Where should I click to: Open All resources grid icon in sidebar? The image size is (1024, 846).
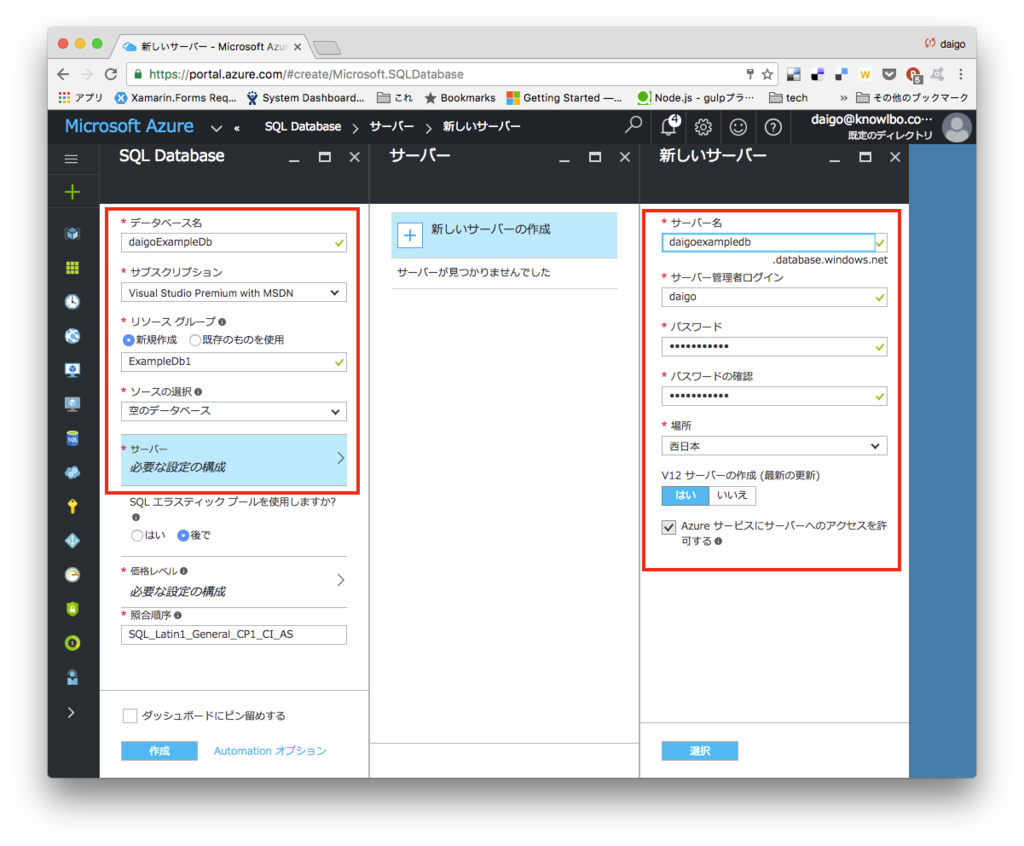72,268
